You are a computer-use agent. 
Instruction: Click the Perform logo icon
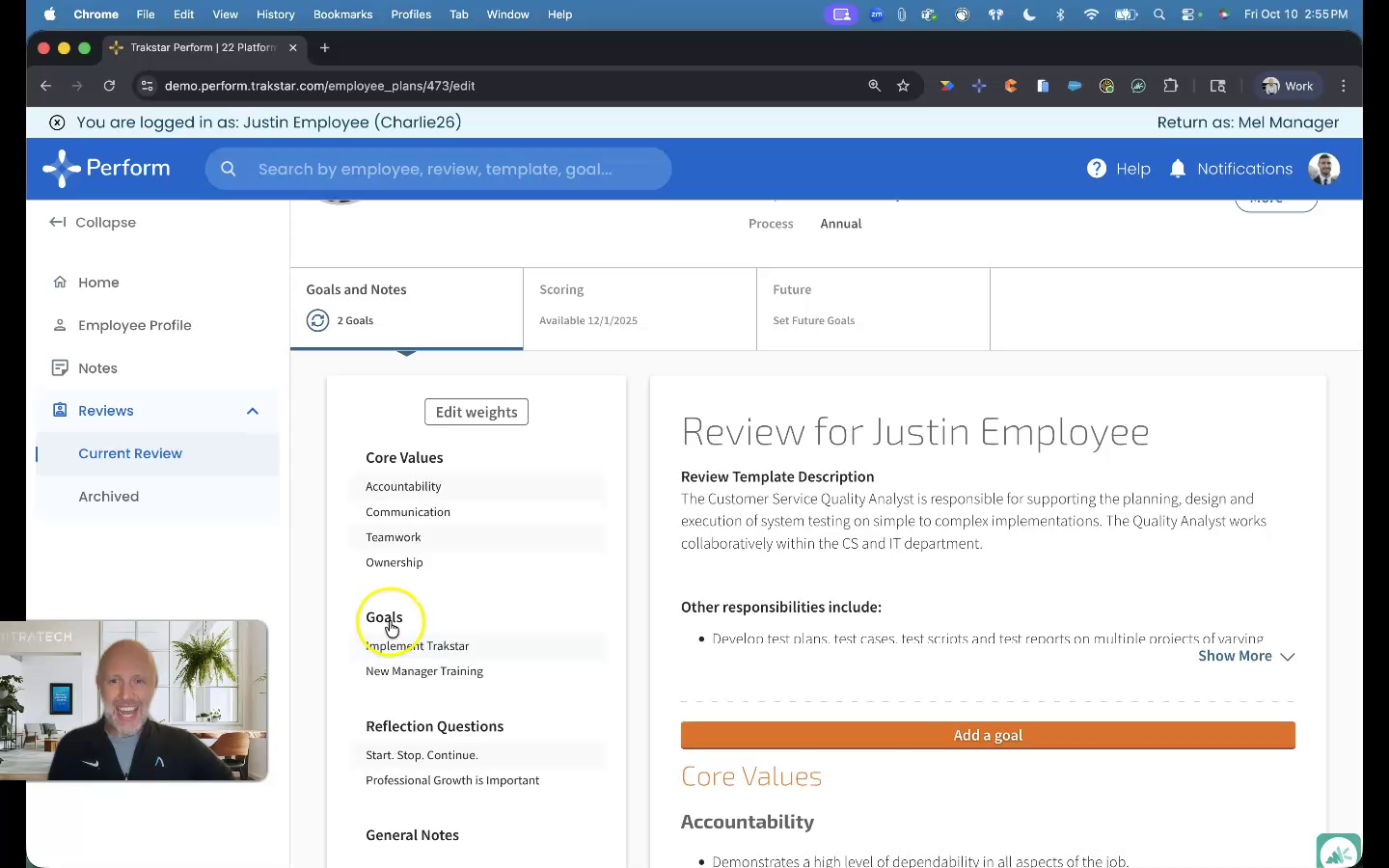62,169
